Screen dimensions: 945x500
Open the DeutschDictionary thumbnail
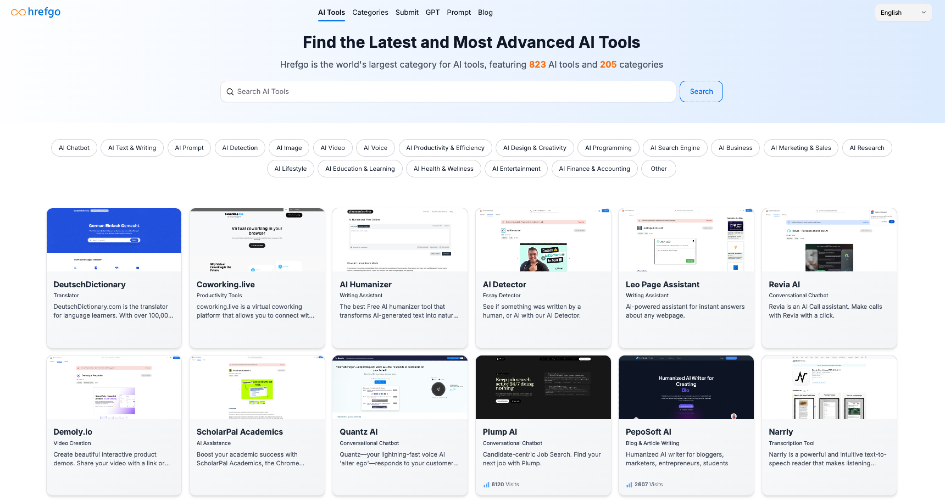(114, 240)
